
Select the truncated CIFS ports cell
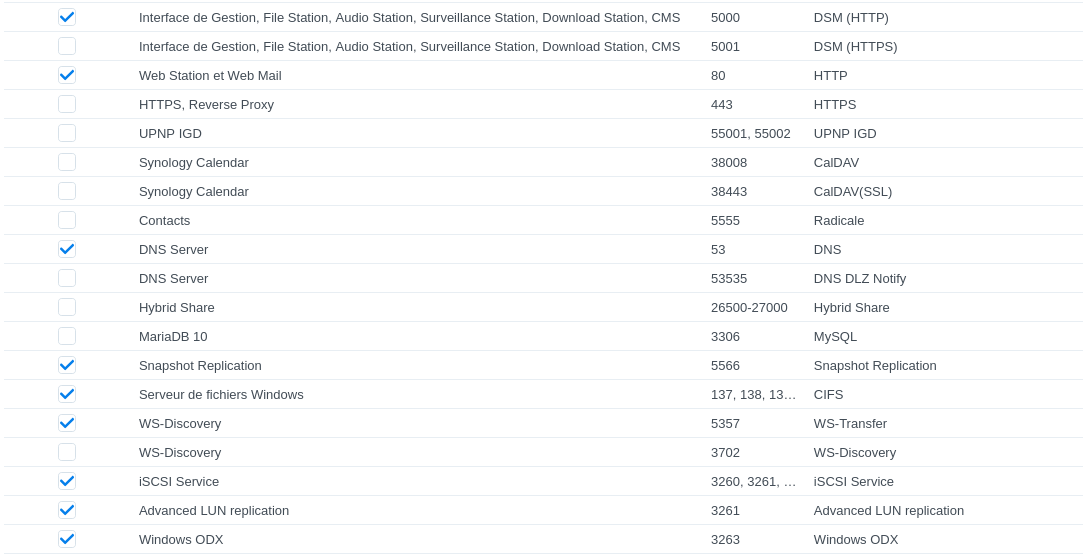(754, 395)
